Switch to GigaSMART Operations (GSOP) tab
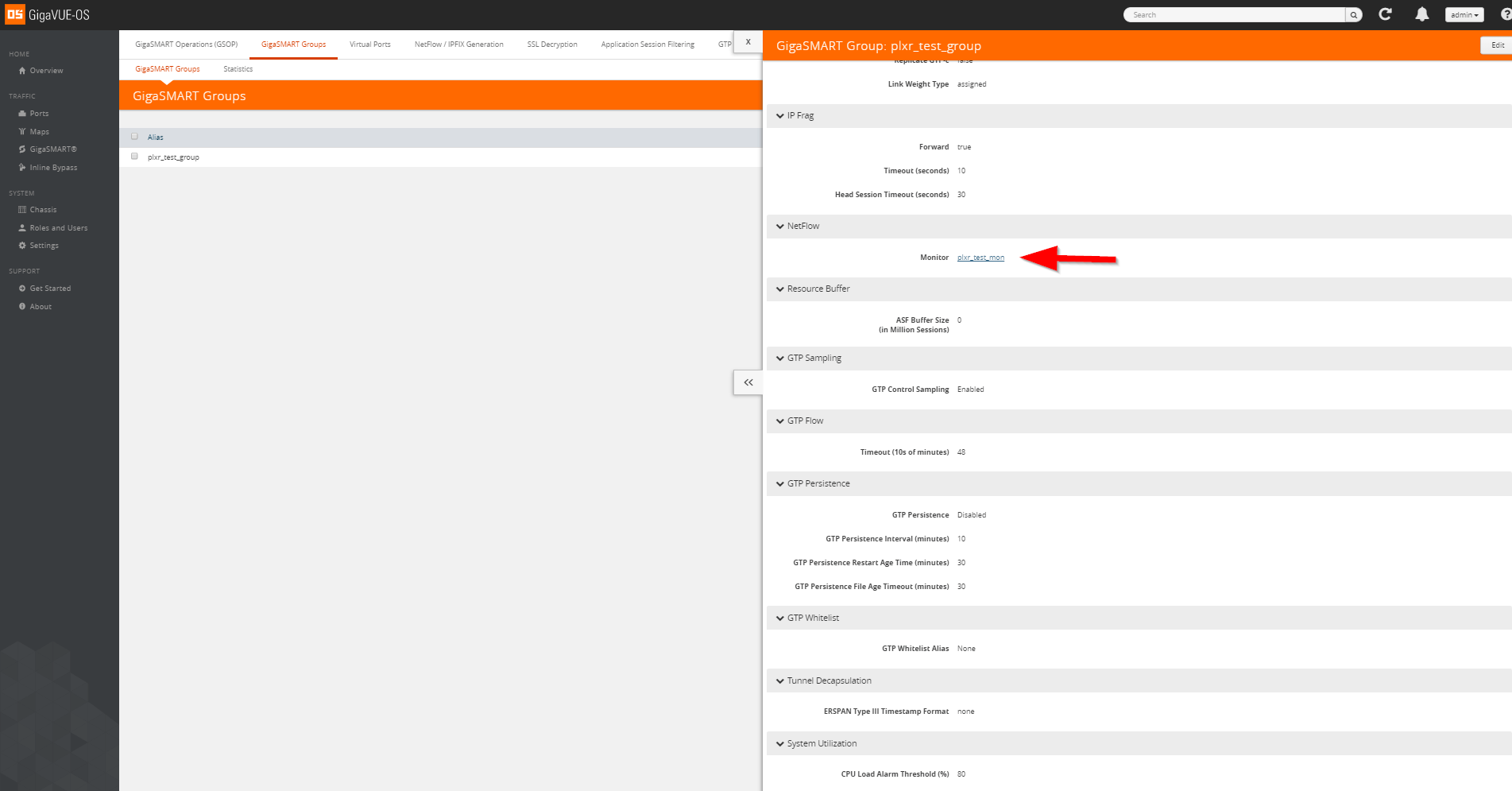 coord(187,45)
